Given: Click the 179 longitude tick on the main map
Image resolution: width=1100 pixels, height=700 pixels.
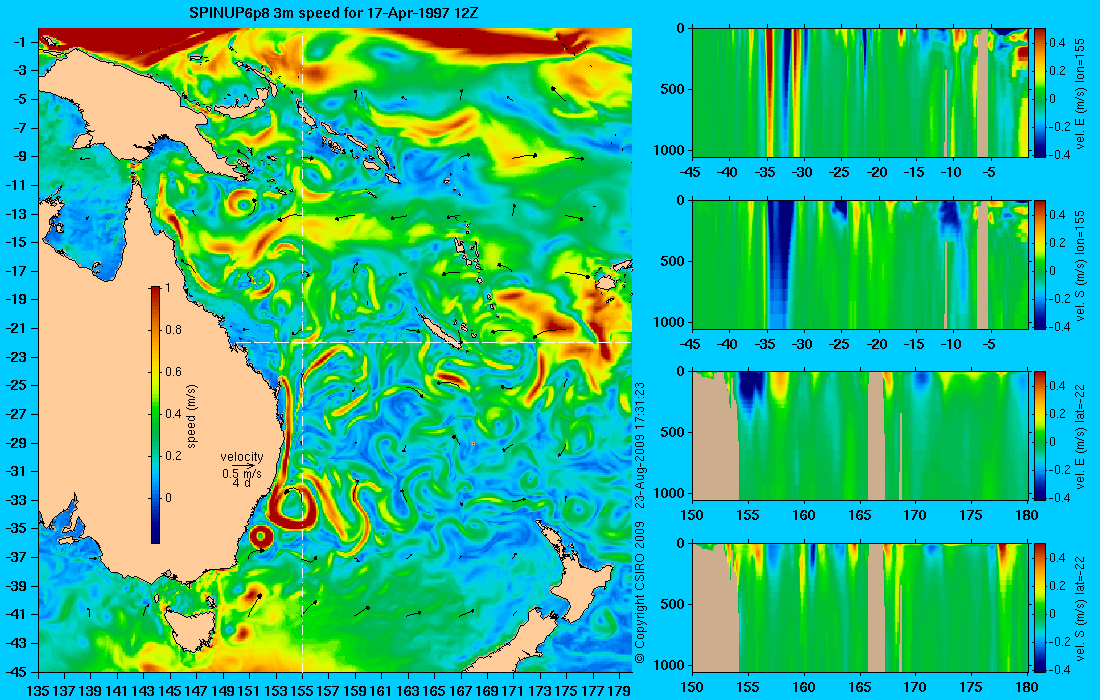Looking at the screenshot, I should [619, 690].
